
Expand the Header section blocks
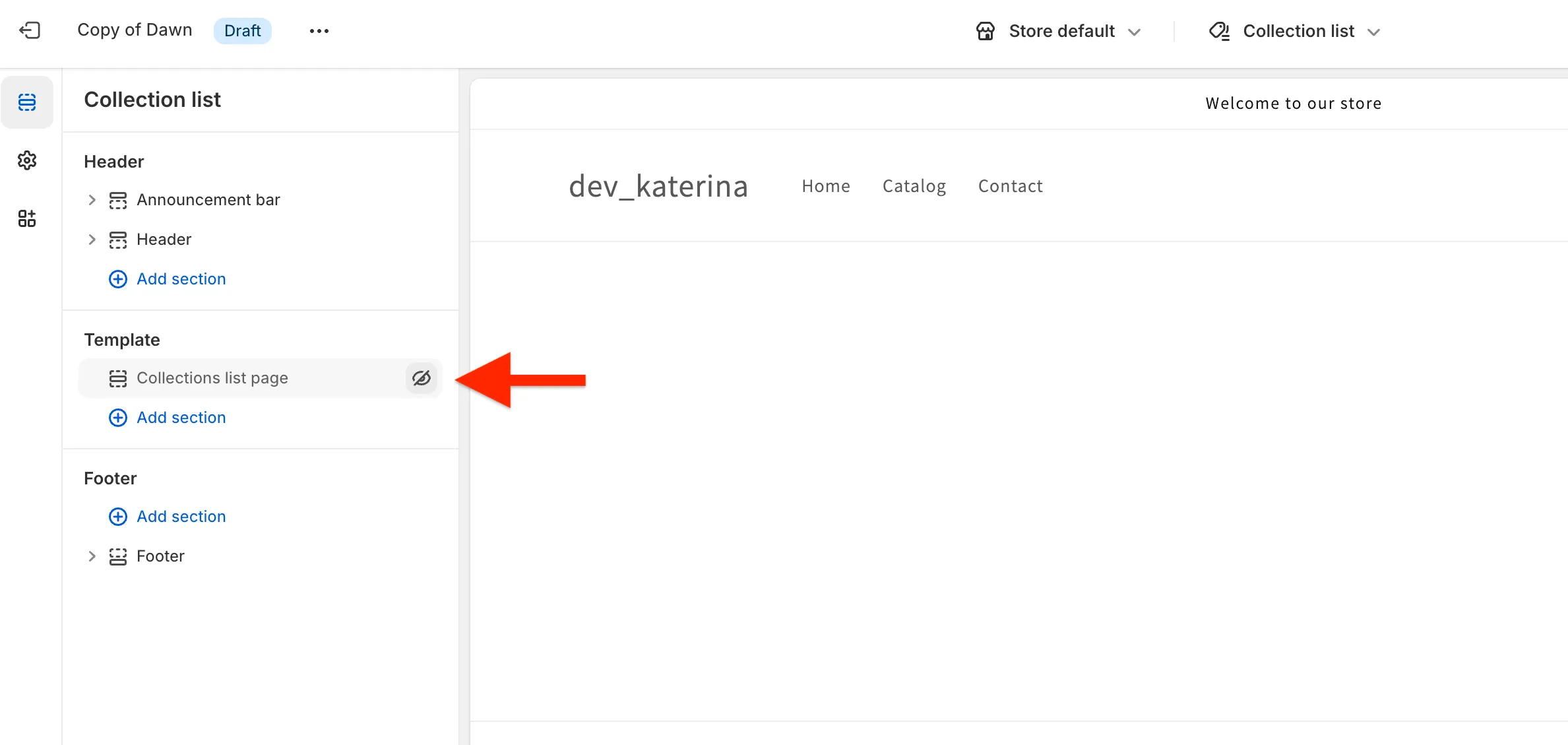point(92,240)
